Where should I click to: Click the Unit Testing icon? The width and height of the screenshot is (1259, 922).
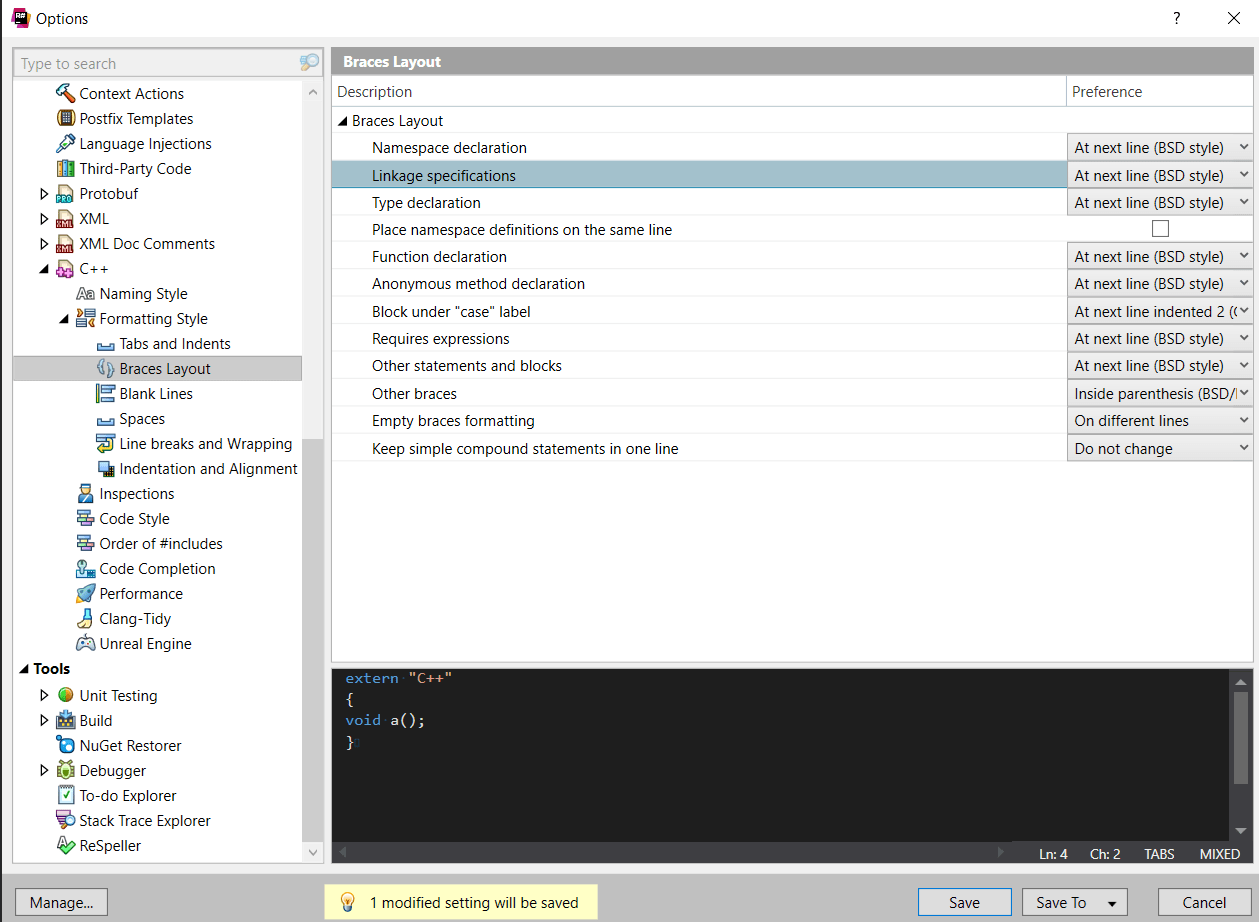[66, 695]
